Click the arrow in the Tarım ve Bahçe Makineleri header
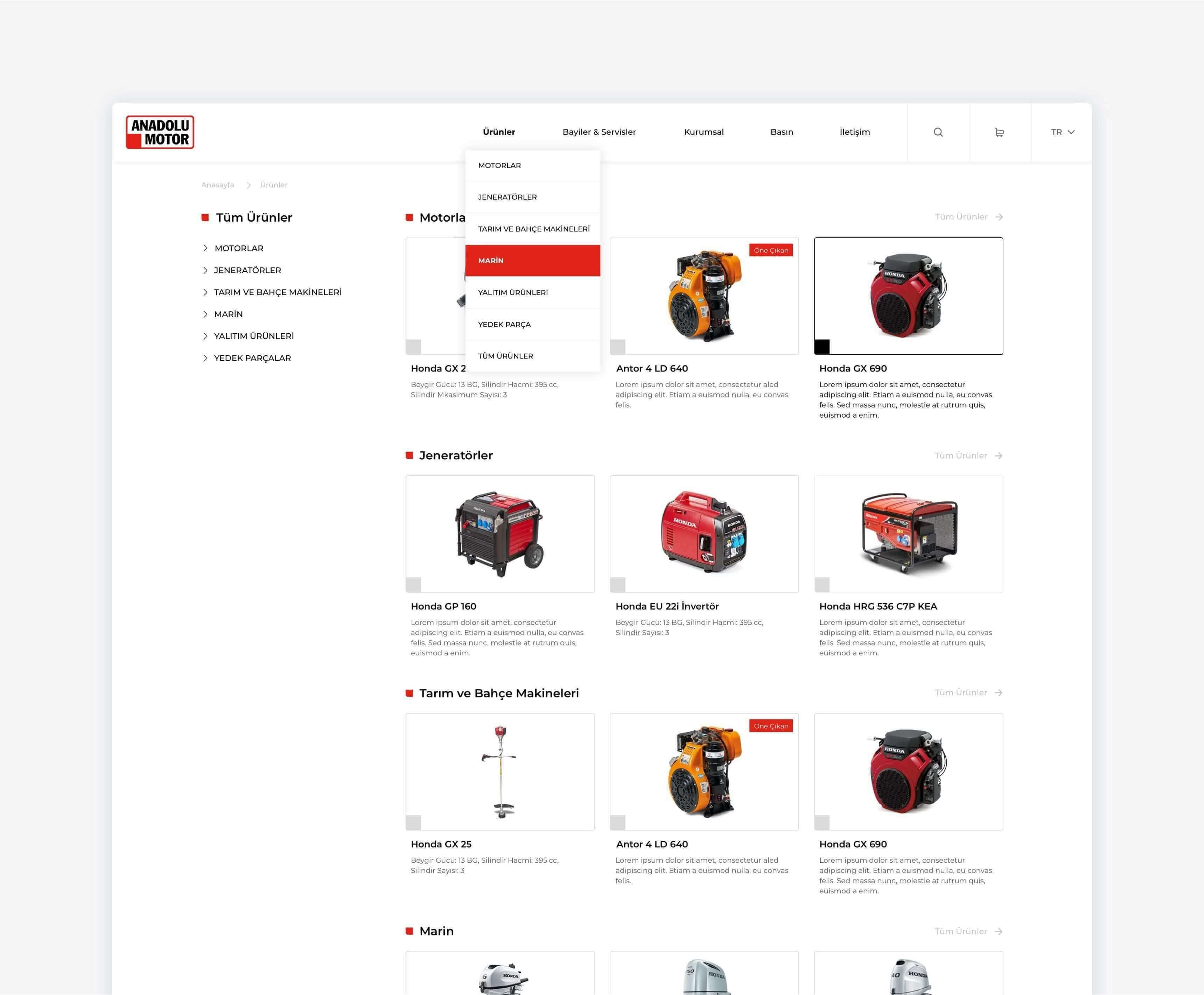The width and height of the screenshot is (1204, 995). [999, 693]
